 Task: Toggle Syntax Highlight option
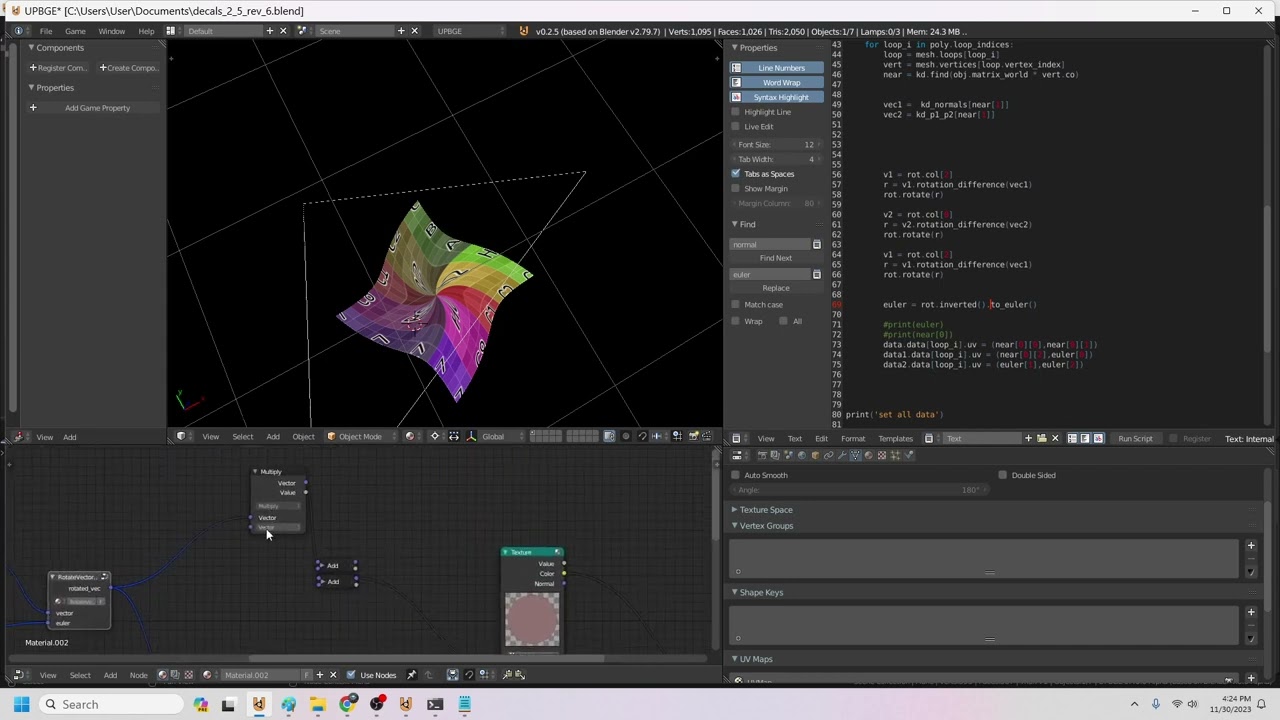tap(777, 97)
